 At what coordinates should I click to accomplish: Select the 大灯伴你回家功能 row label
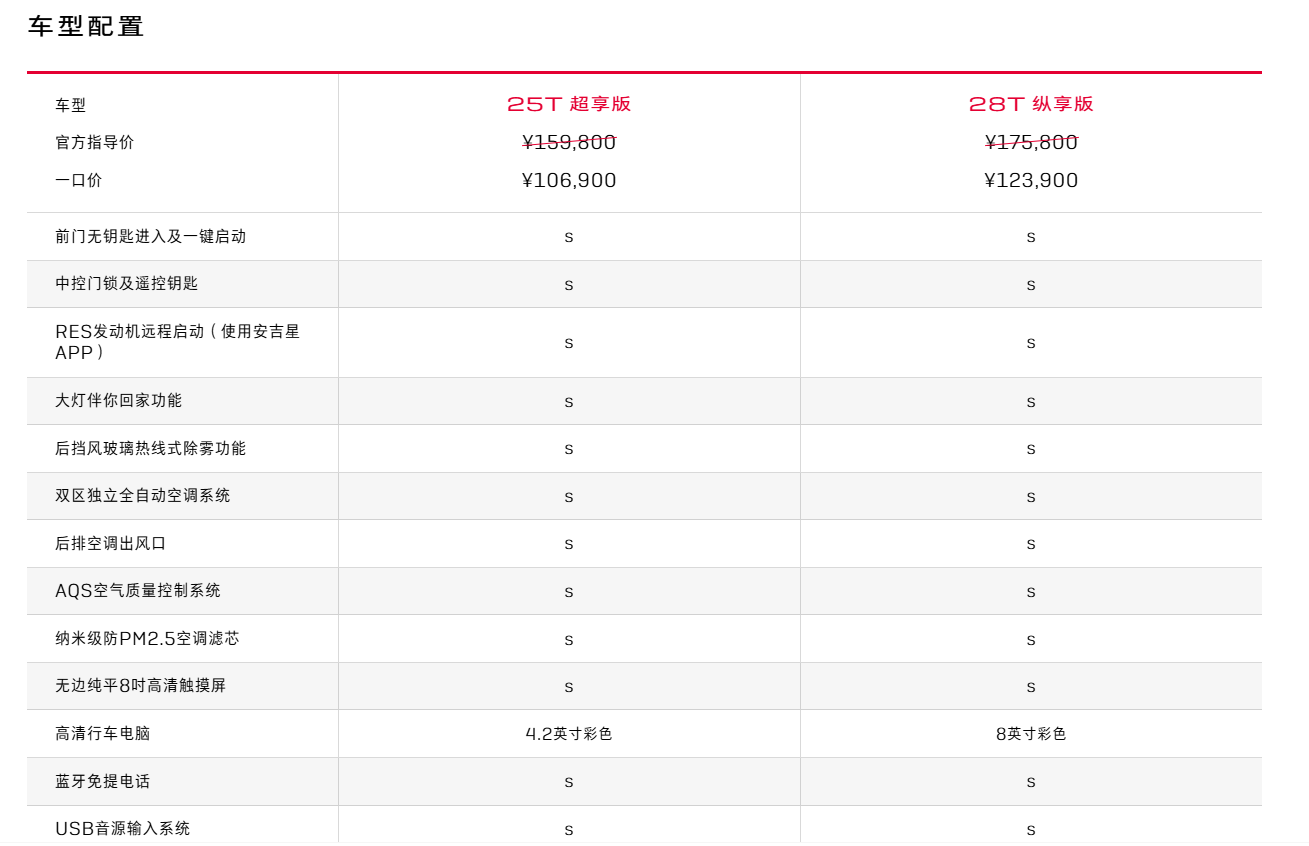(x=119, y=401)
